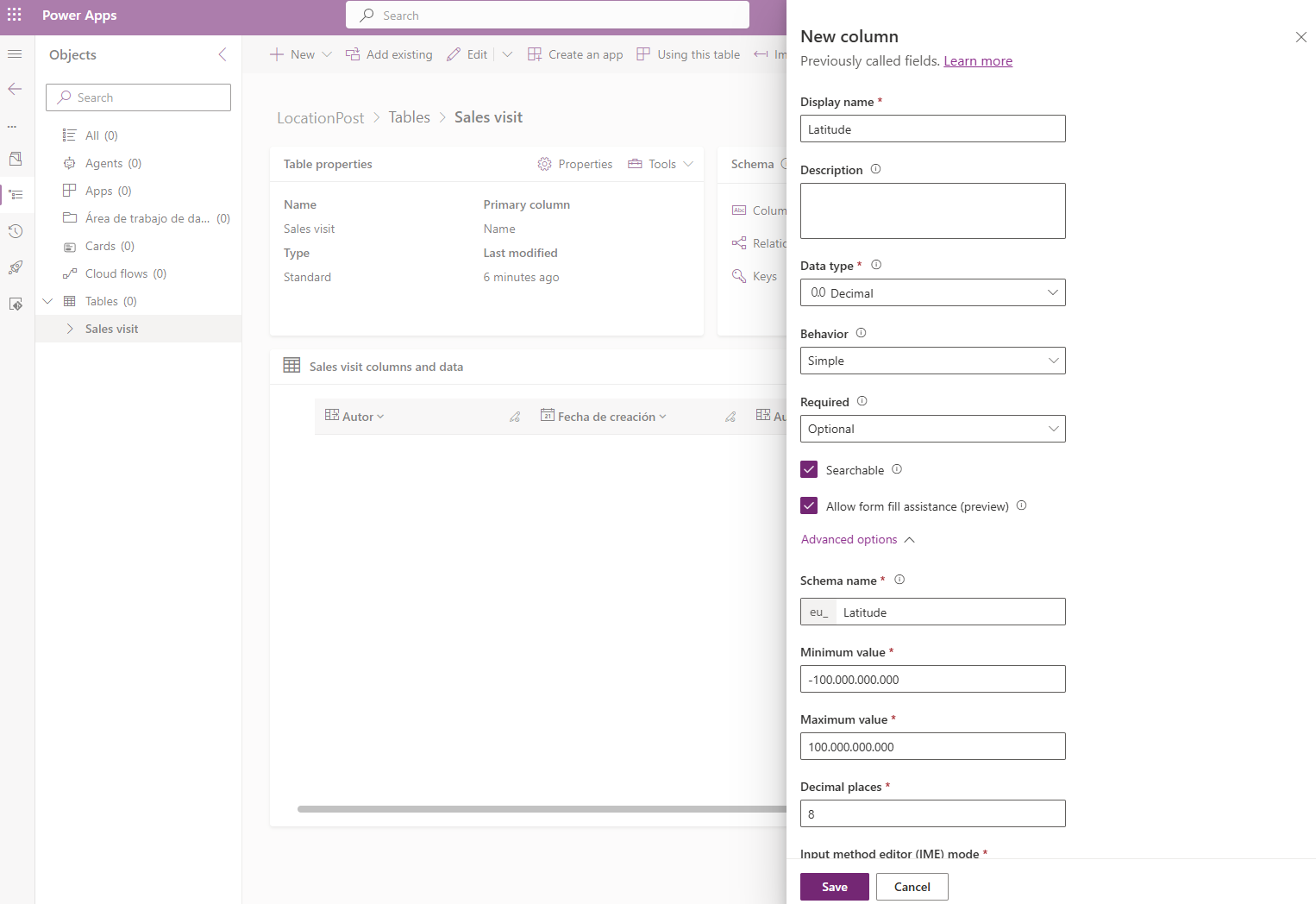Select the solutions icon in the left sidebar
The image size is (1316, 904).
(x=14, y=159)
